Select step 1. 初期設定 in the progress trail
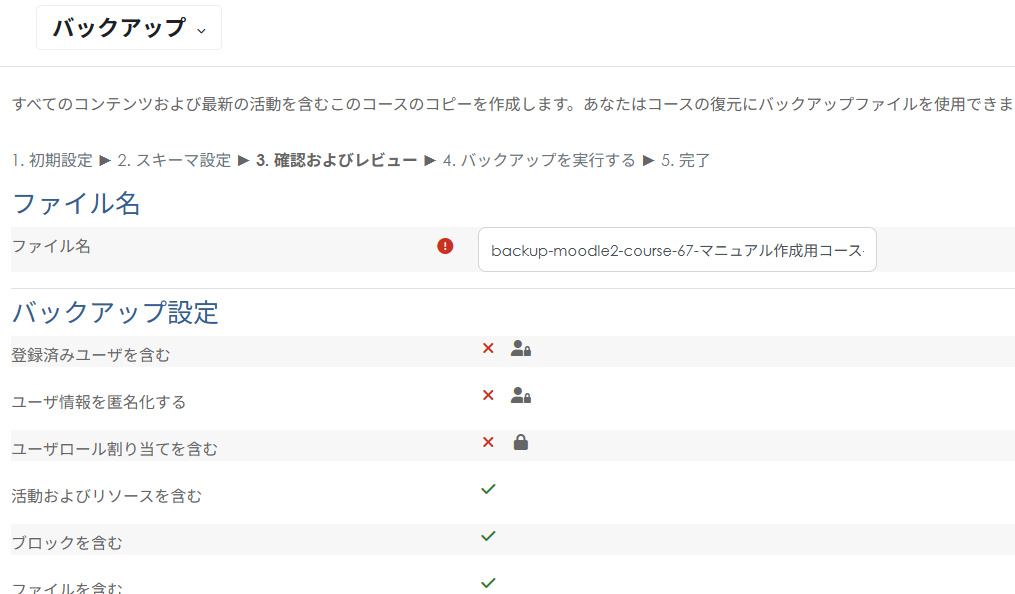This screenshot has width=1015, height=594. pyautogui.click(x=52, y=160)
